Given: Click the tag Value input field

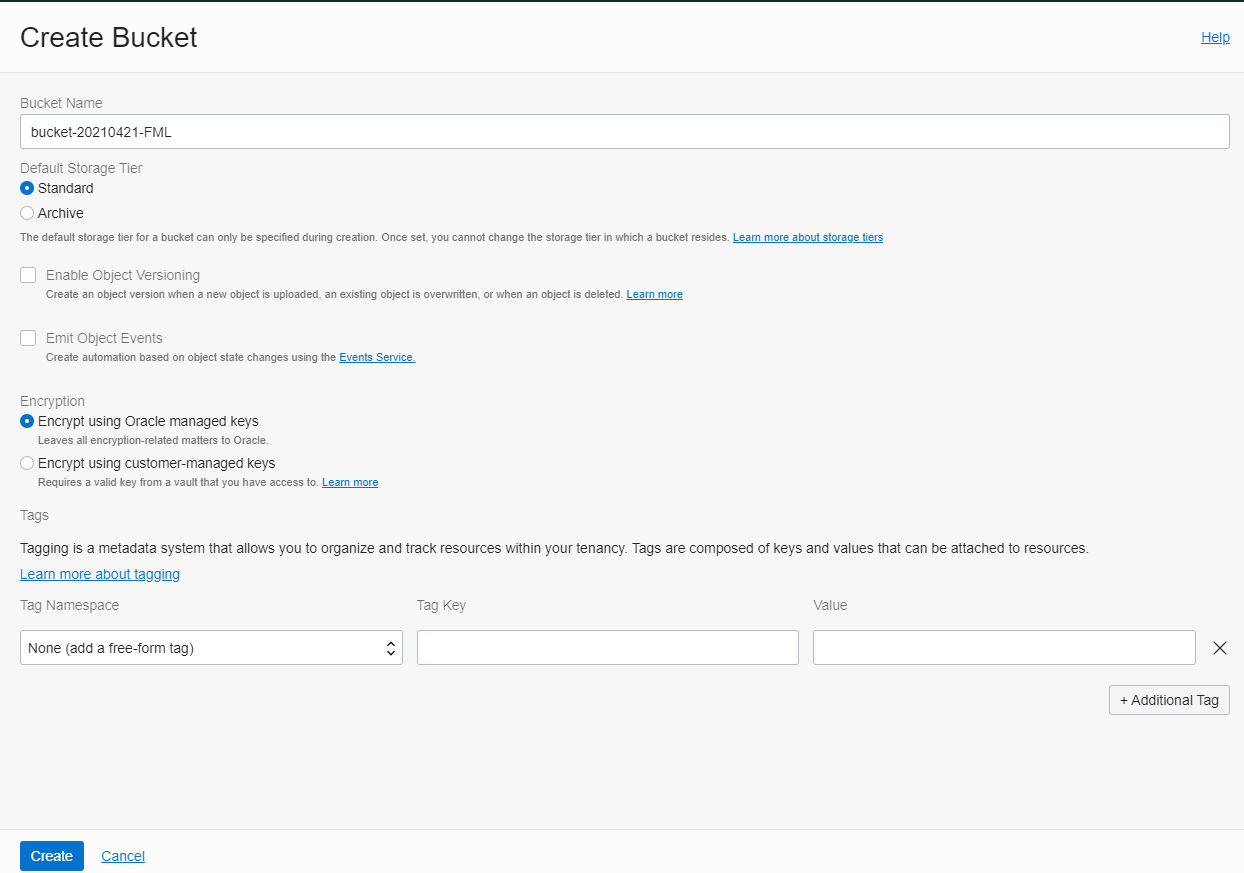Looking at the screenshot, I should click(x=1003, y=648).
